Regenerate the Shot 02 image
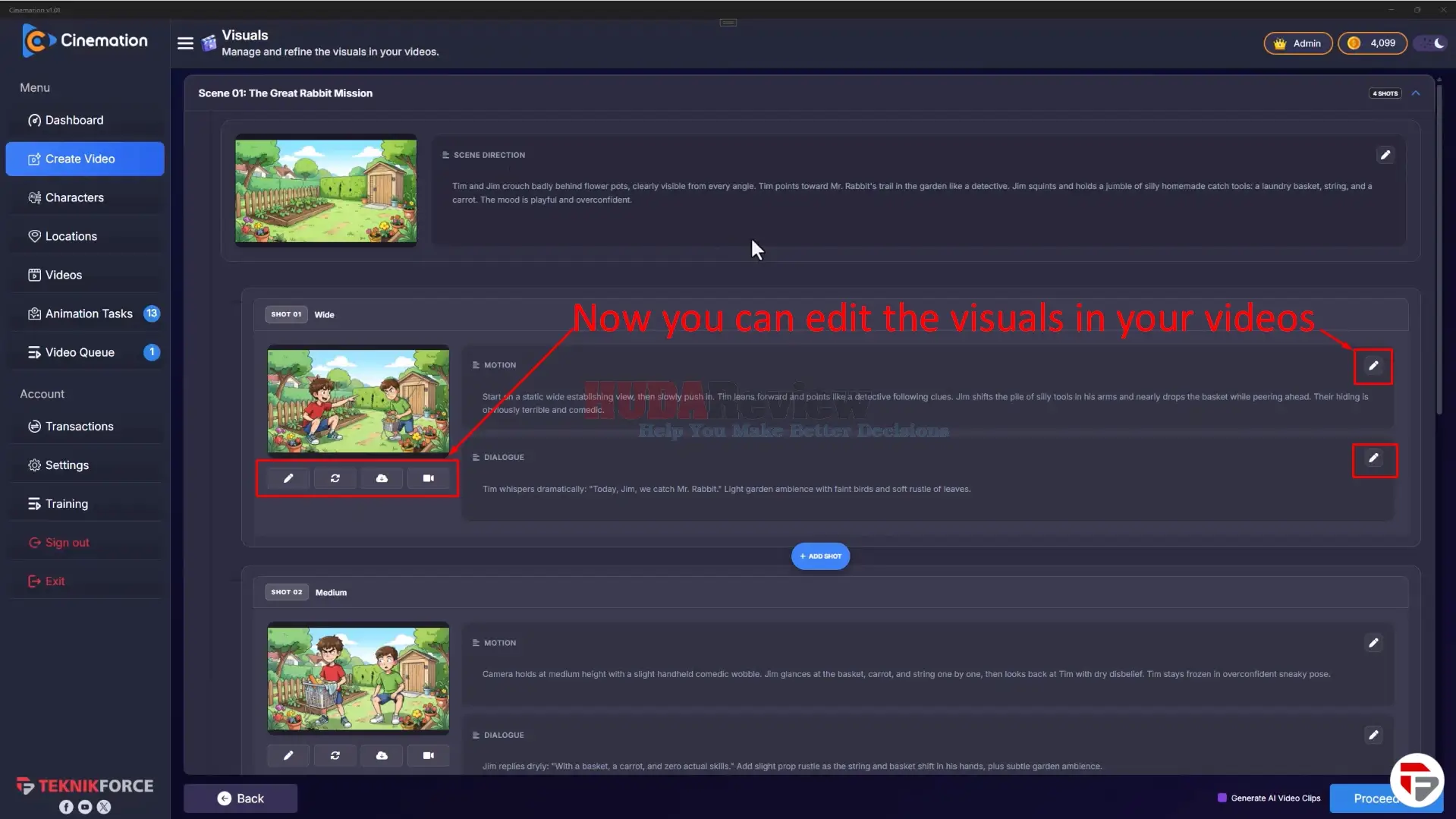Screen dimensions: 1456x819 (335, 755)
